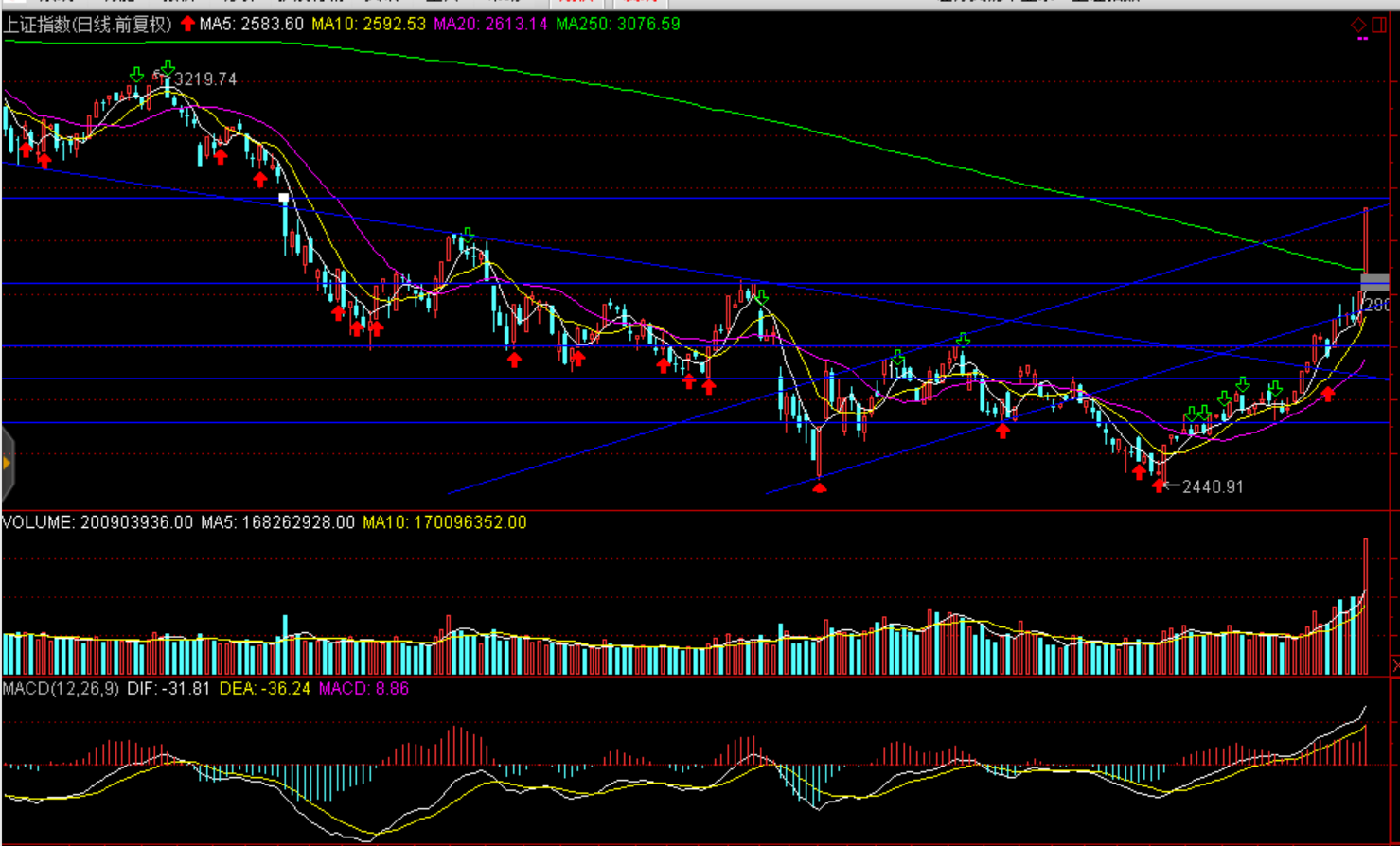This screenshot has height=846, width=1400.
Task: Expand the left side panel arrow handle
Action: tap(7, 463)
